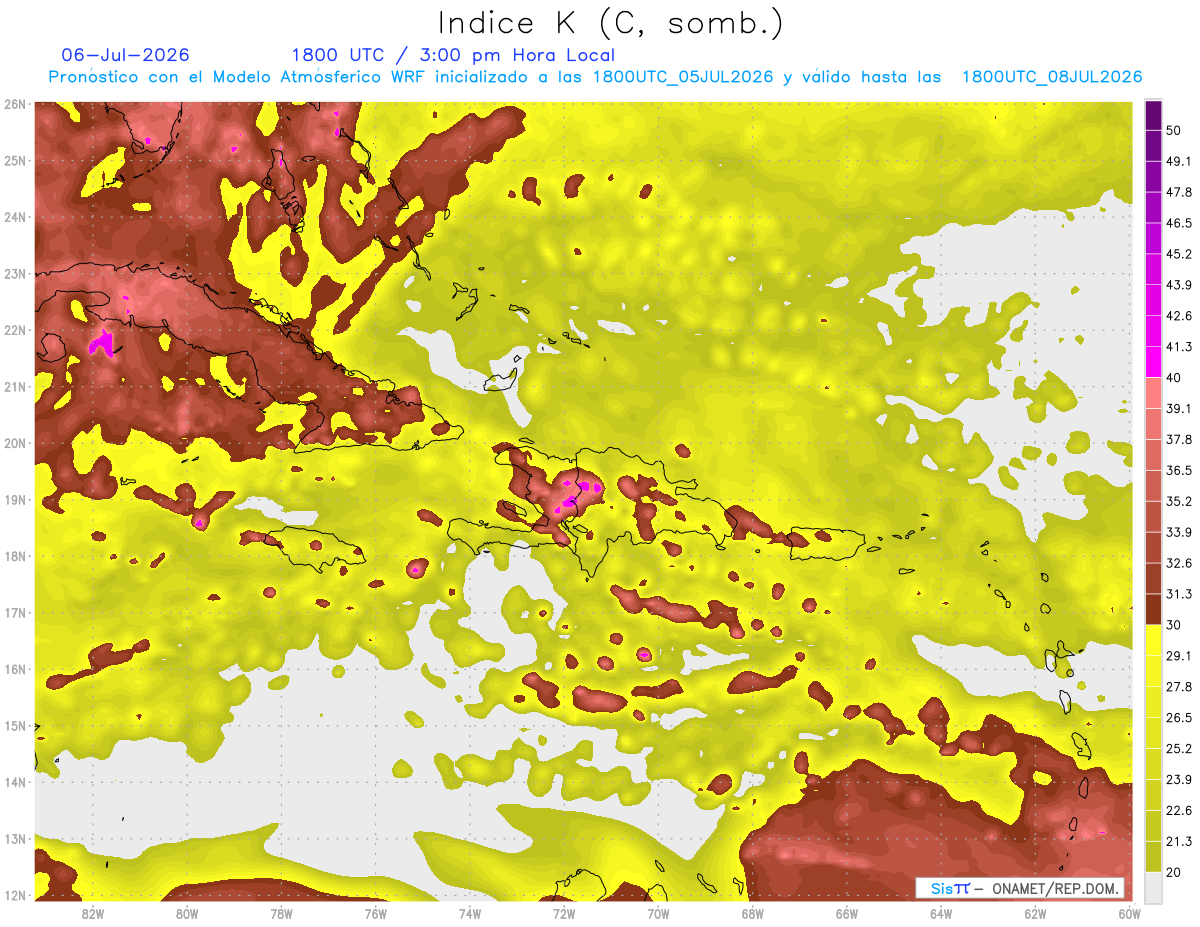Click the 20N latitude label
This screenshot has width=1200, height=927.
(x=15, y=443)
